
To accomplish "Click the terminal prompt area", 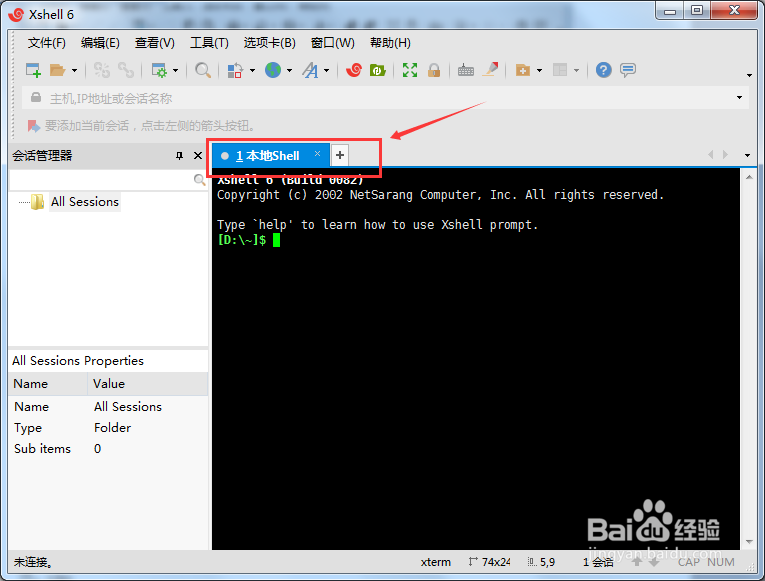I will (x=249, y=240).
